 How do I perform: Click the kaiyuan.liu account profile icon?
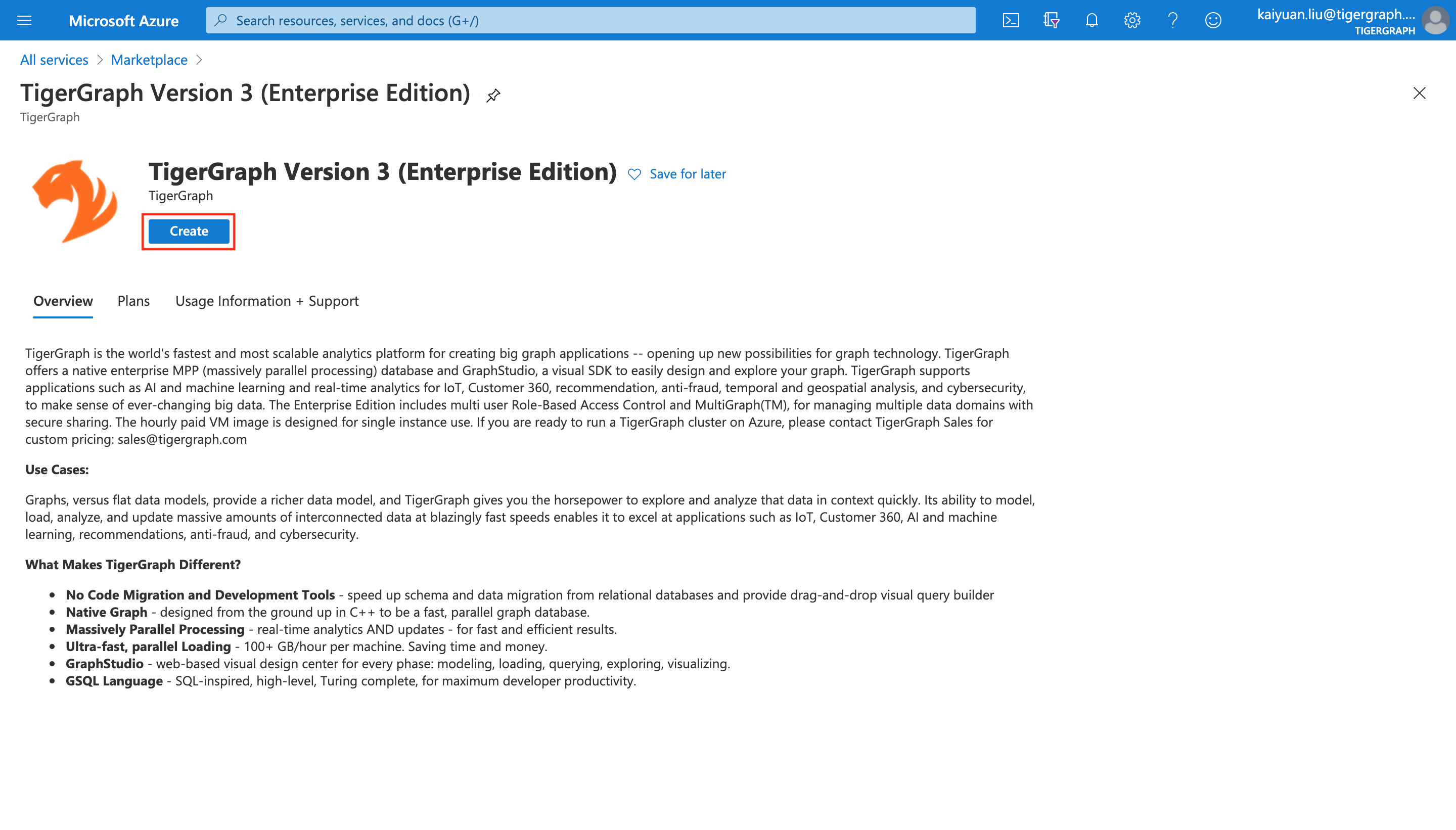[1438, 20]
